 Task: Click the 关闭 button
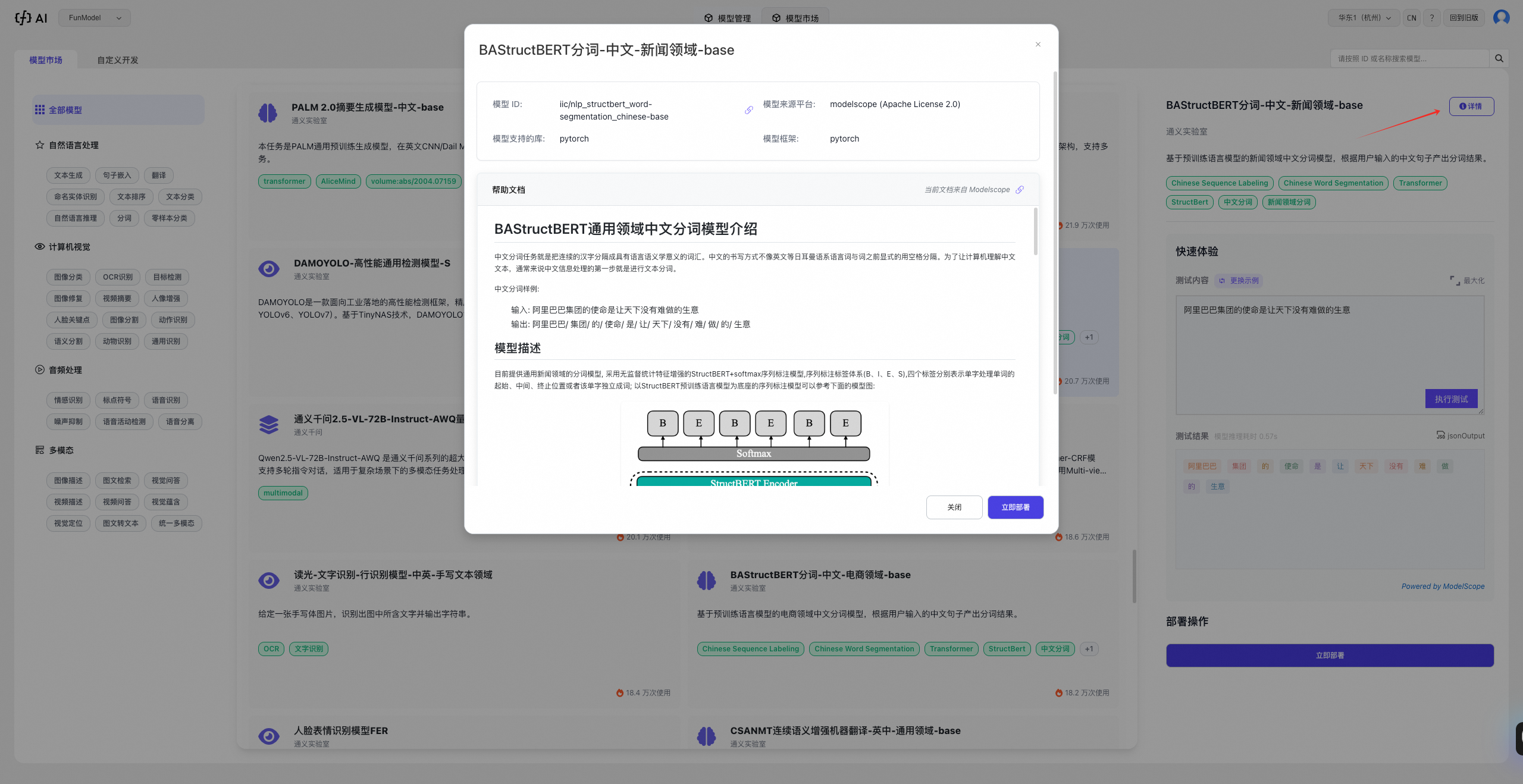pyautogui.click(x=954, y=507)
